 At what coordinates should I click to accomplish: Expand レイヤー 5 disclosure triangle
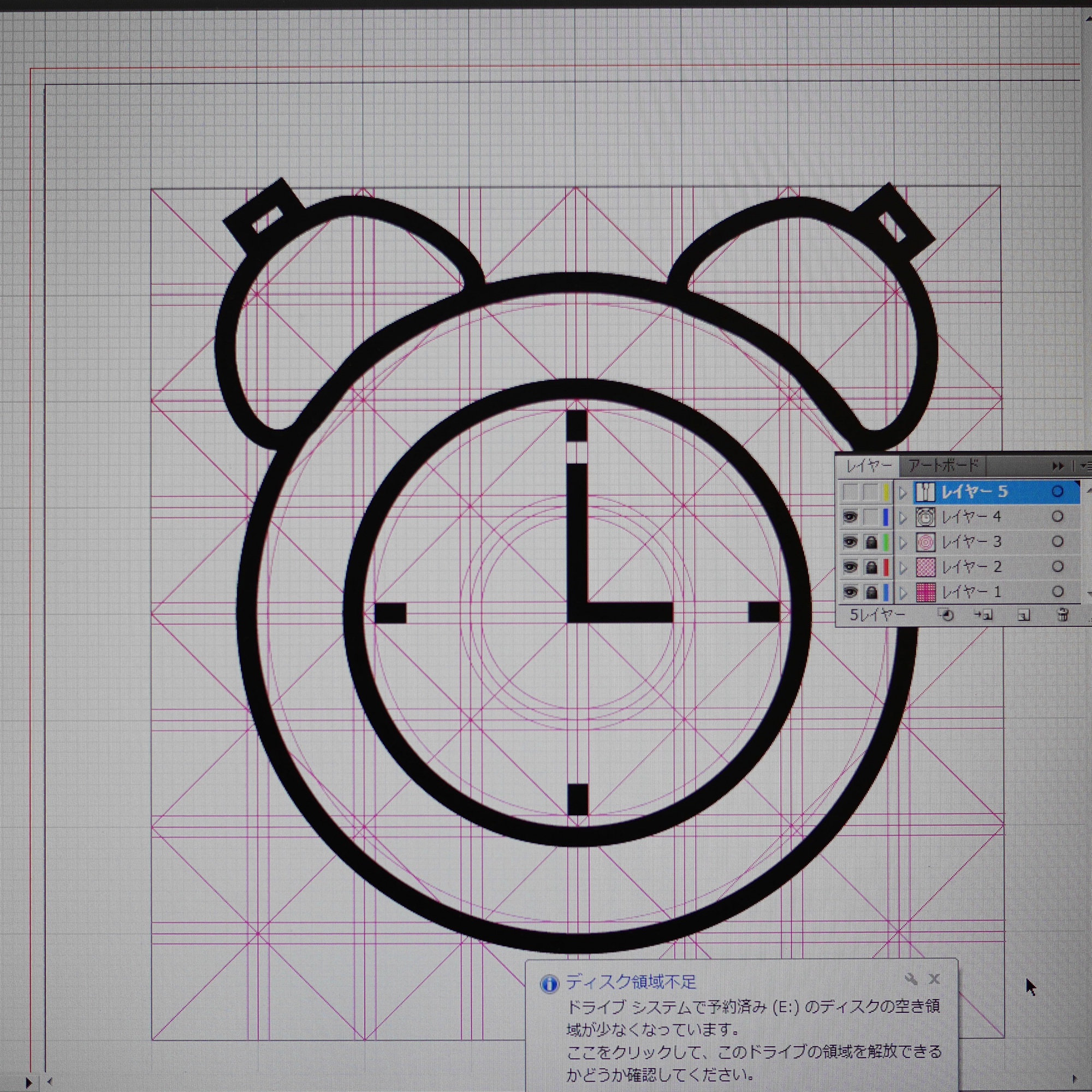click(903, 492)
